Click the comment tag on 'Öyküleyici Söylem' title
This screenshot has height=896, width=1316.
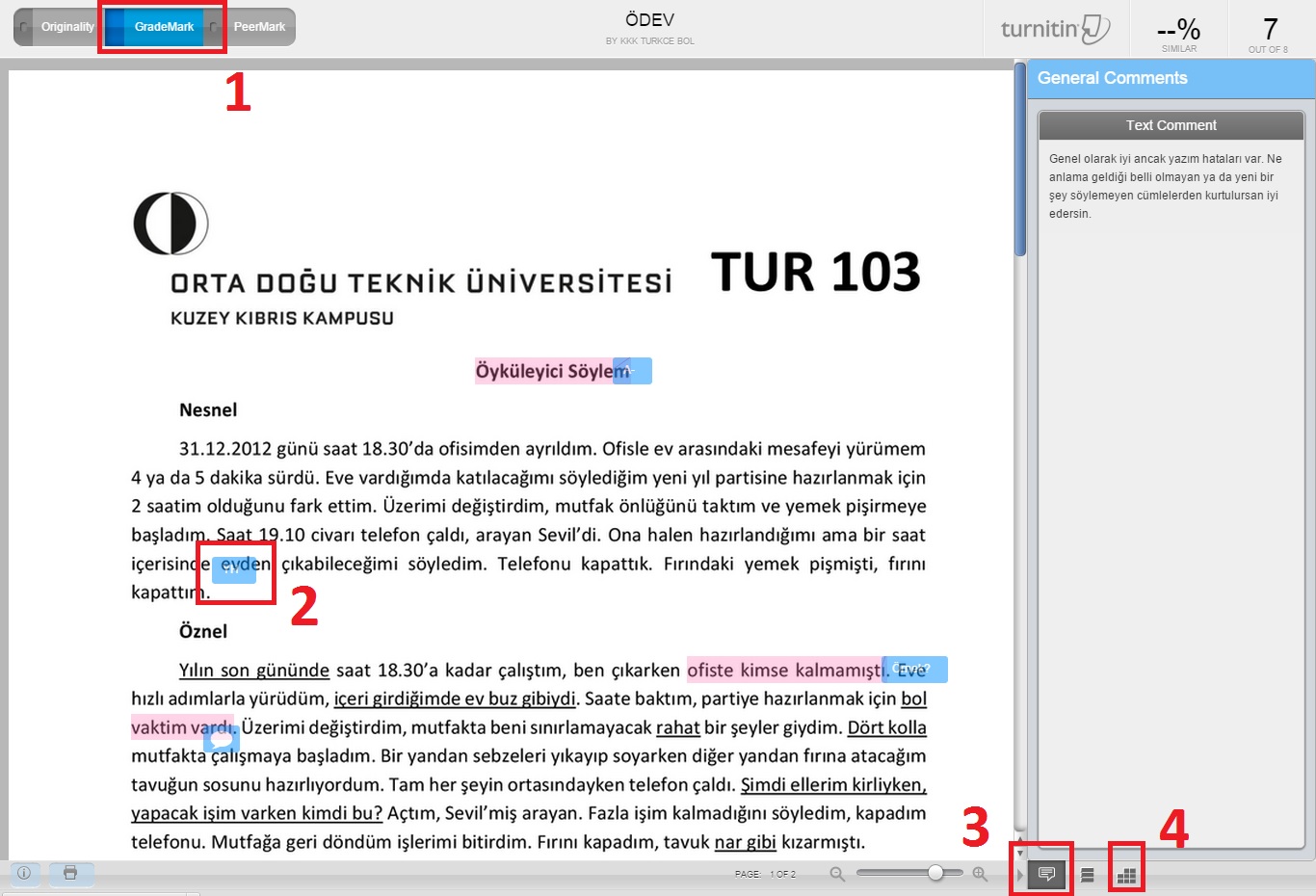tap(633, 371)
